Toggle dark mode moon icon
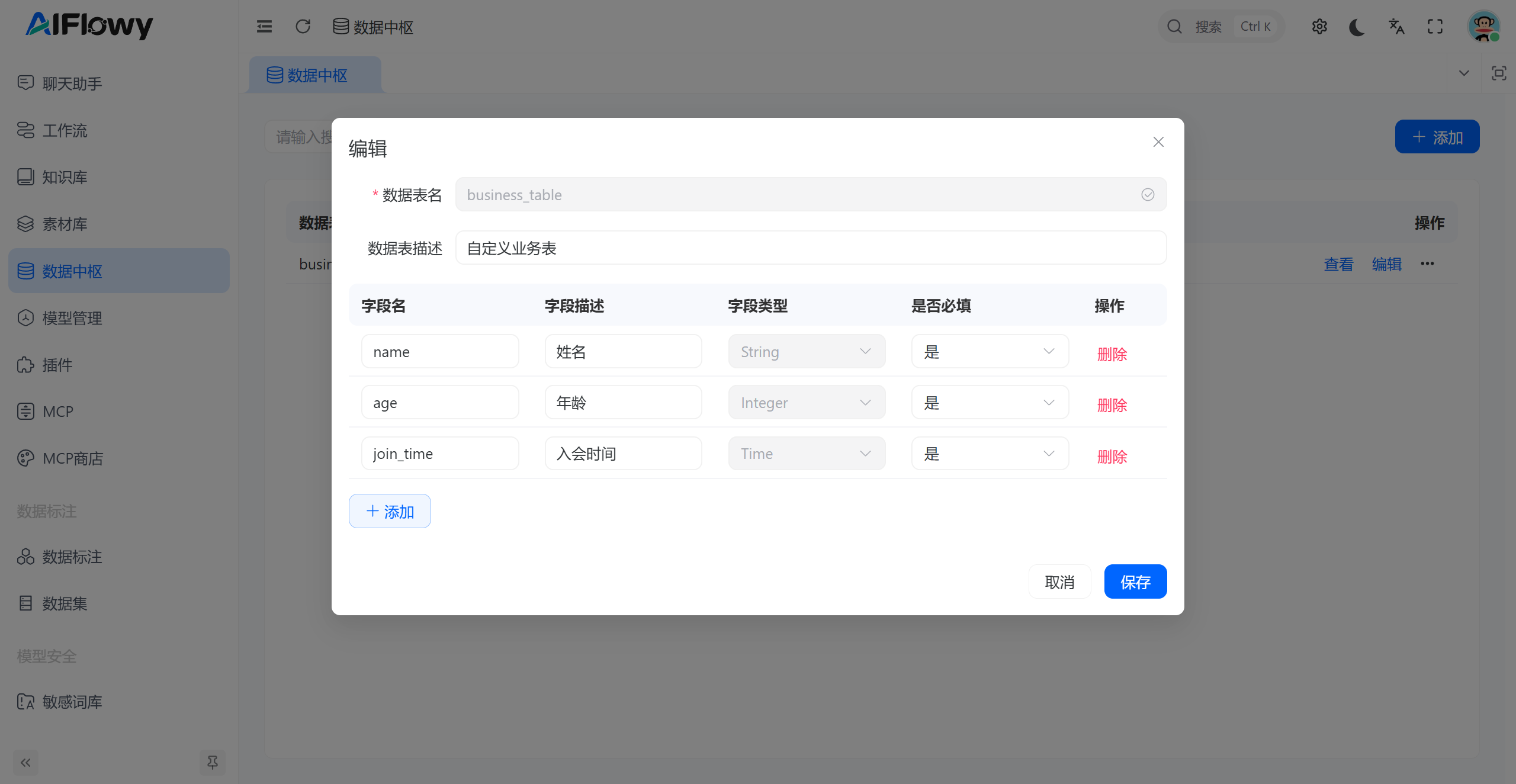The image size is (1516, 784). tap(1357, 27)
